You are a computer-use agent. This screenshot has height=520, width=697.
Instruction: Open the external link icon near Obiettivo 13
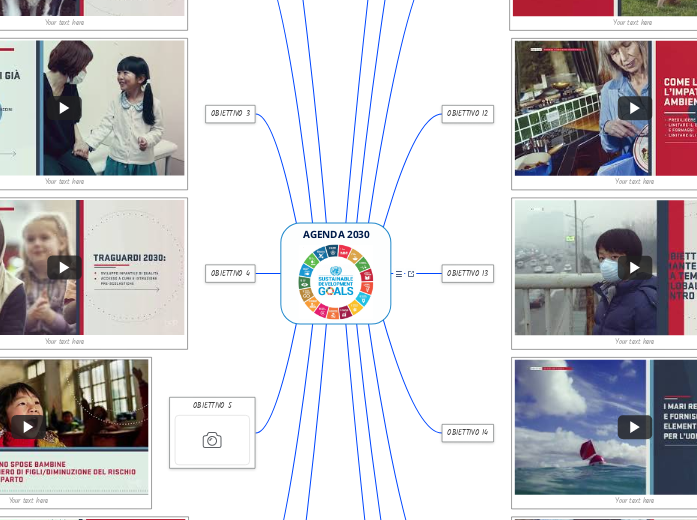409,273
